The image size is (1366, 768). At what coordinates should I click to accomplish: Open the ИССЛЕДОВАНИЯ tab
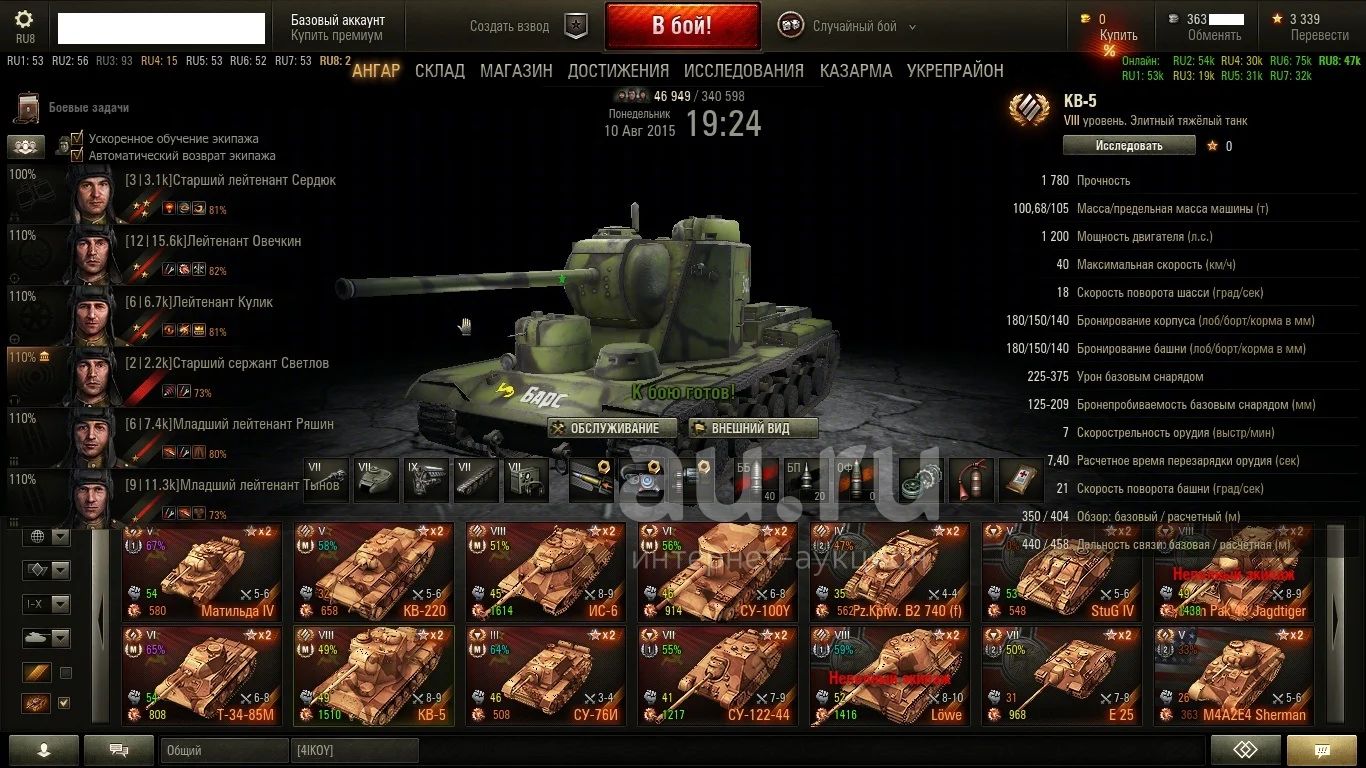pos(744,71)
